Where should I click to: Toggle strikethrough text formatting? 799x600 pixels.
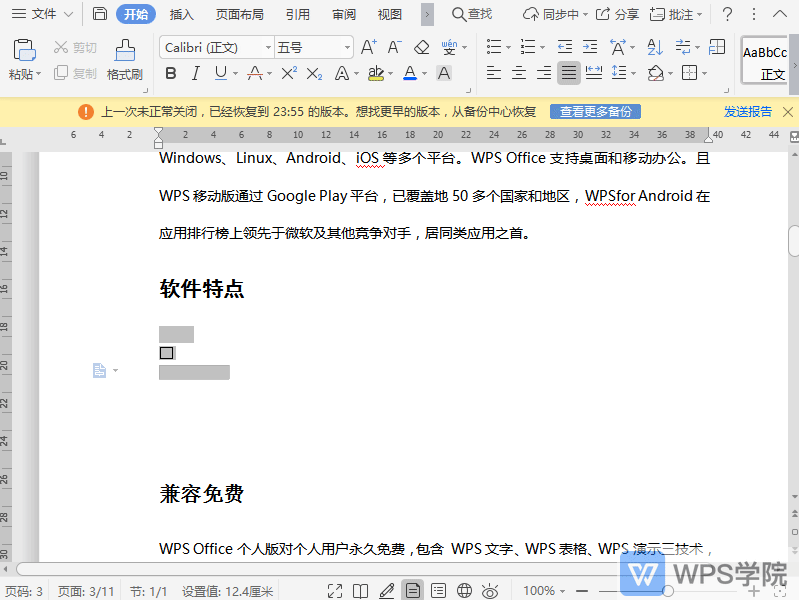click(255, 73)
